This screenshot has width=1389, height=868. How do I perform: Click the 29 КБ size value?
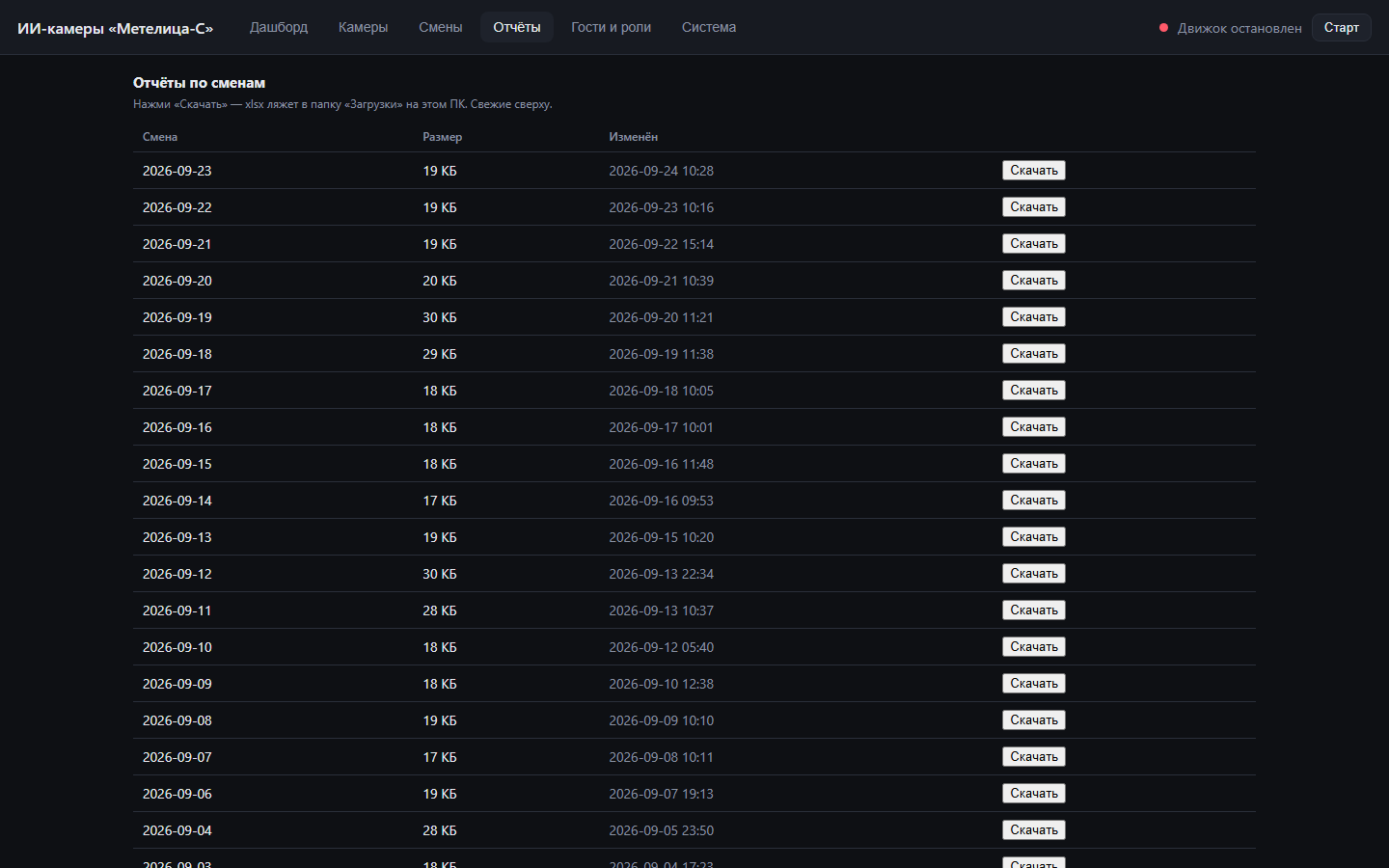point(440,354)
